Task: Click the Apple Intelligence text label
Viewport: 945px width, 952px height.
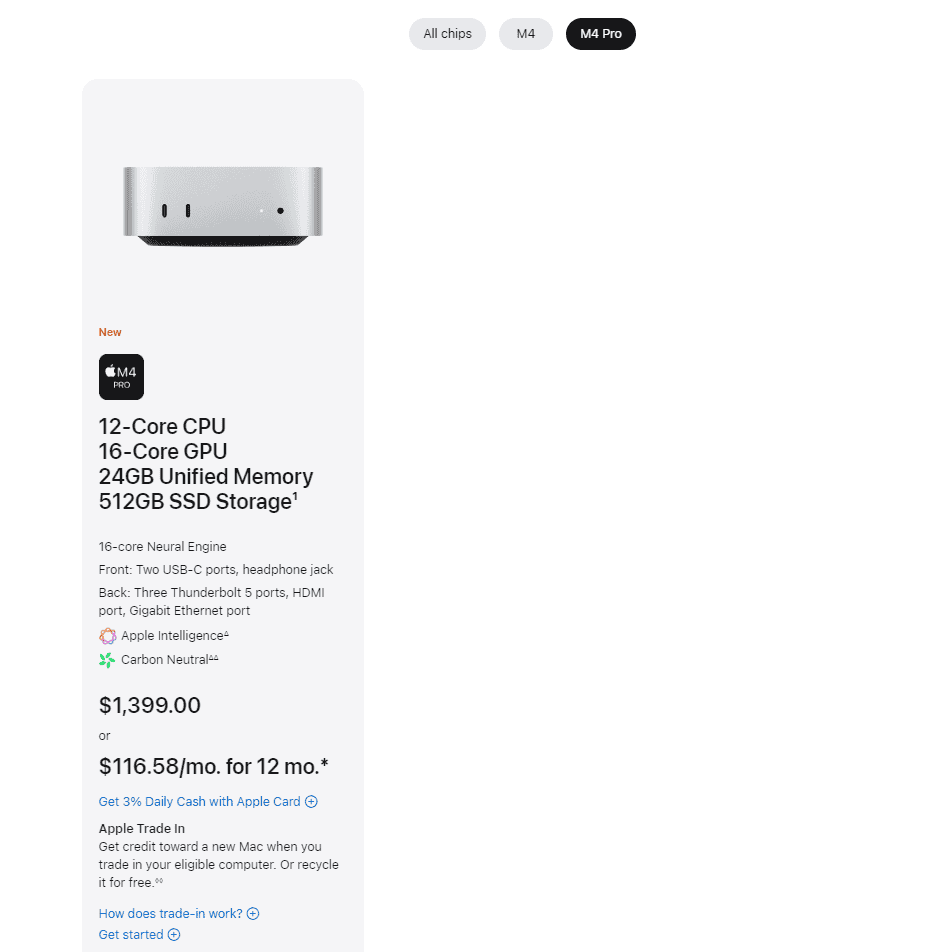Action: click(x=172, y=636)
